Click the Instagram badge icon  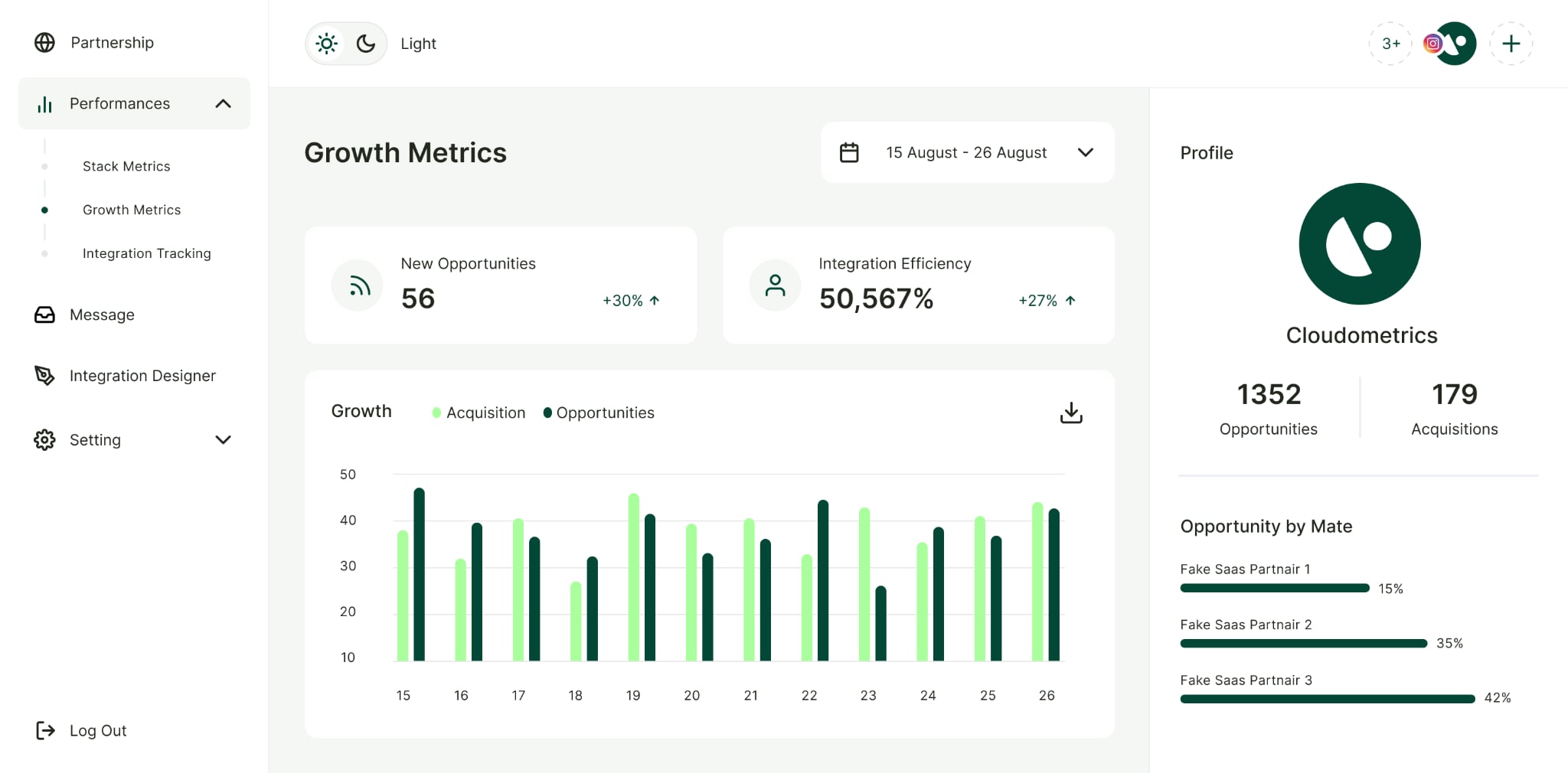pyautogui.click(x=1432, y=44)
